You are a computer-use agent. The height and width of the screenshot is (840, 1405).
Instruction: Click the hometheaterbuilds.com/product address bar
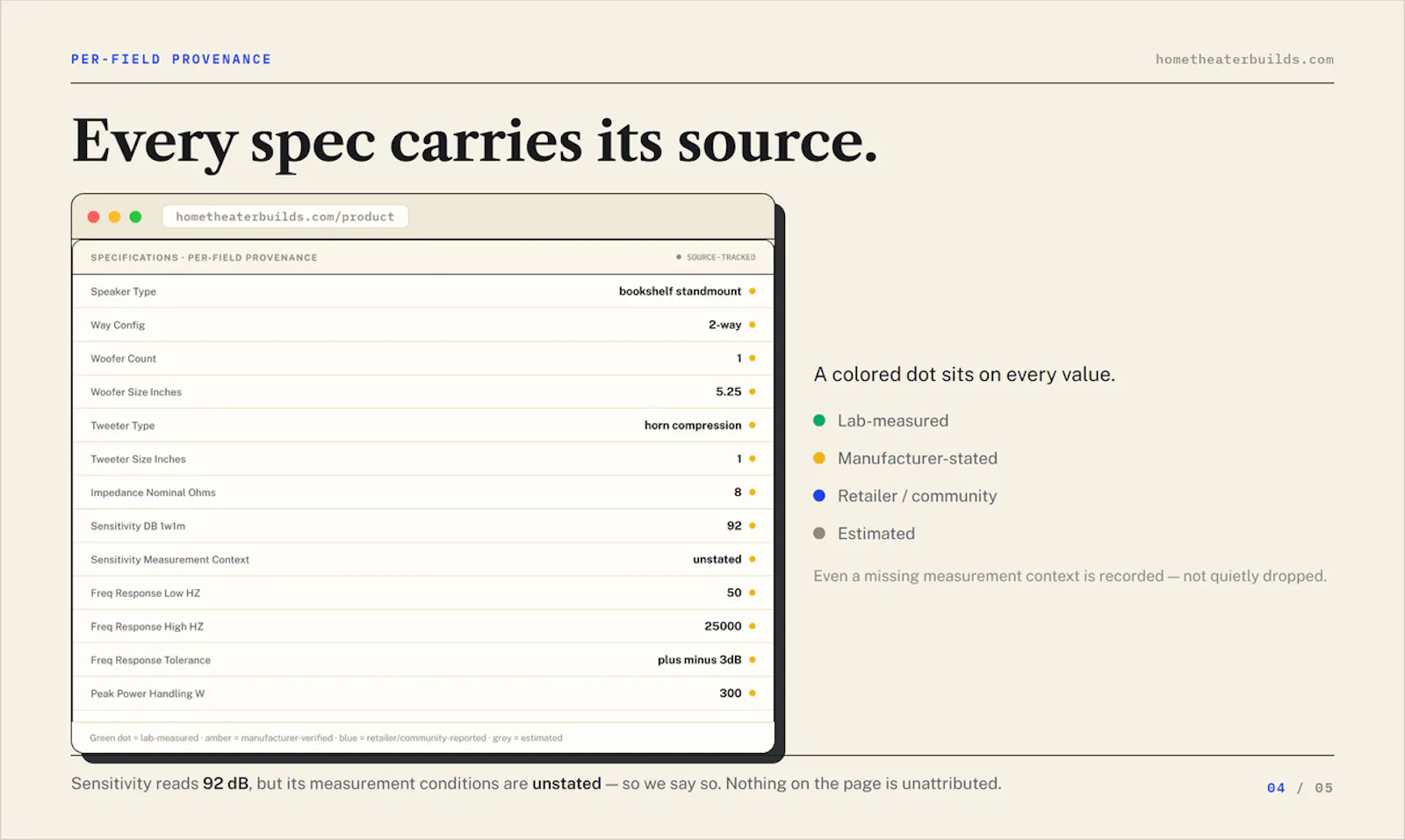click(x=285, y=217)
